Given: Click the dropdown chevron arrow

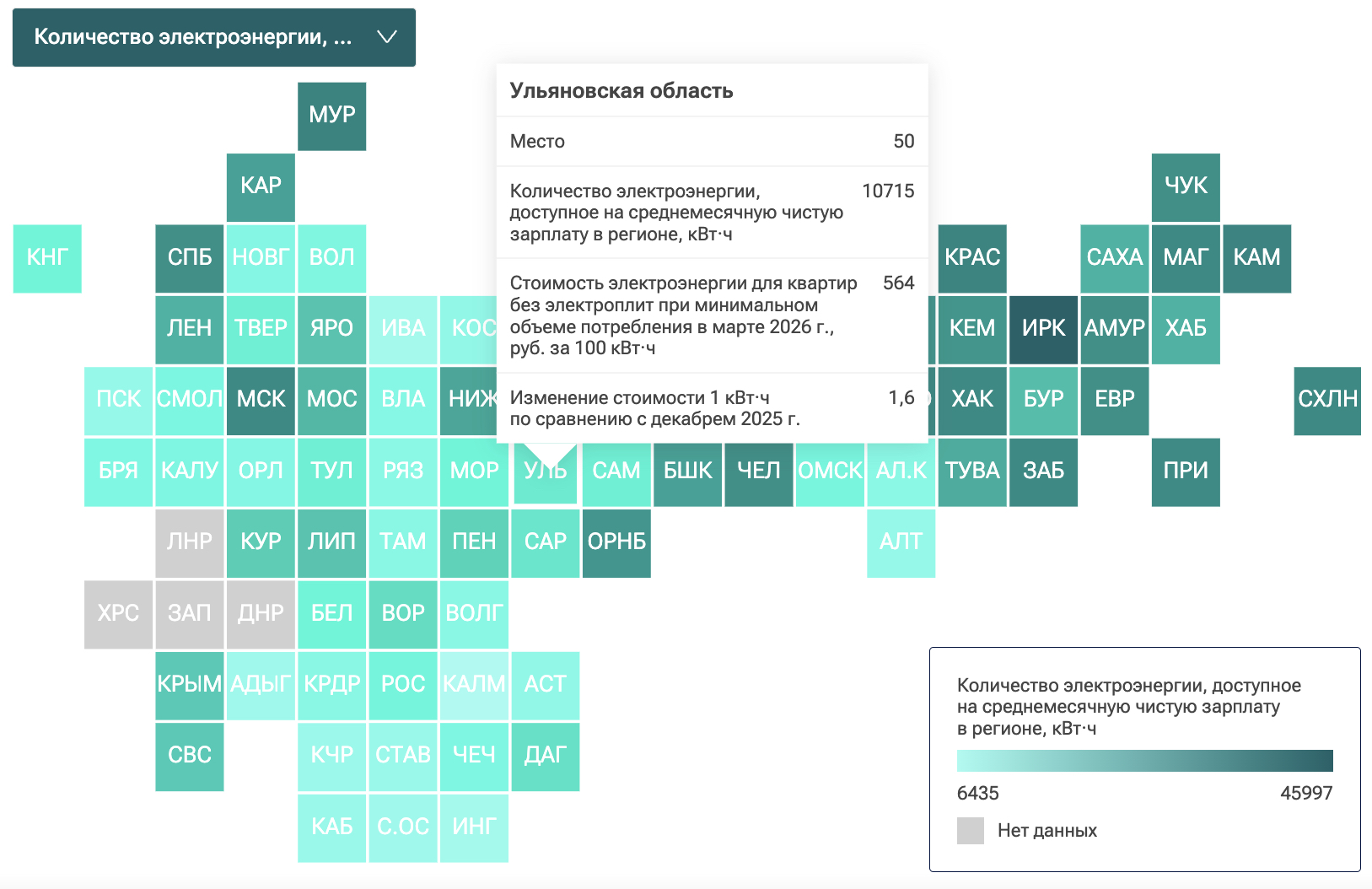Looking at the screenshot, I should click(x=386, y=37).
